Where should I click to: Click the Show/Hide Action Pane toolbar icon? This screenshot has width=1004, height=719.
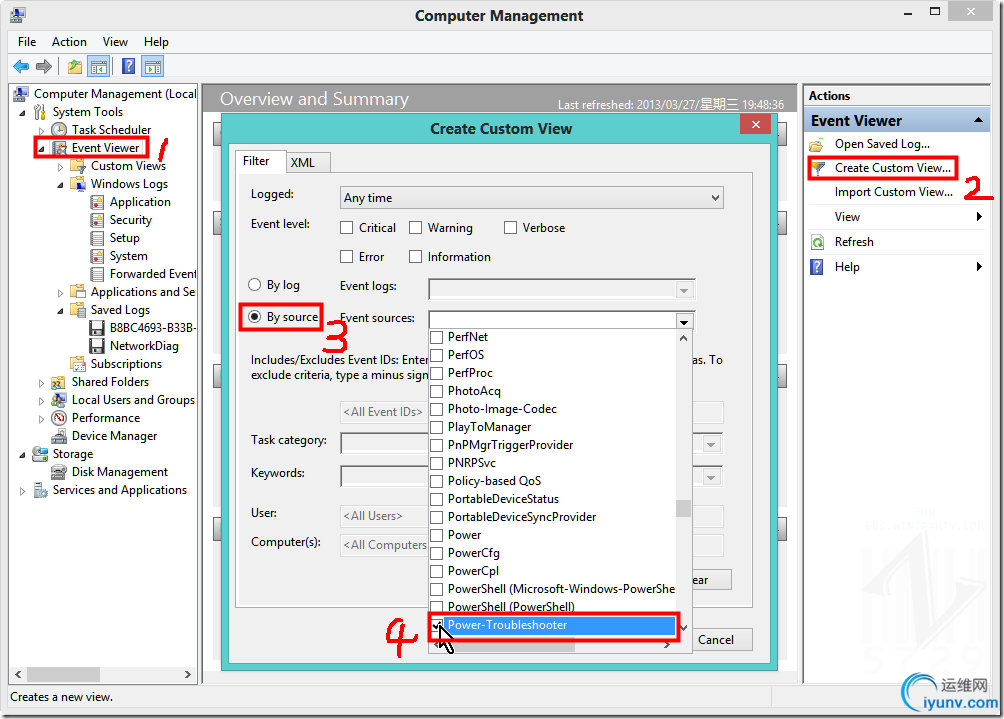click(153, 66)
